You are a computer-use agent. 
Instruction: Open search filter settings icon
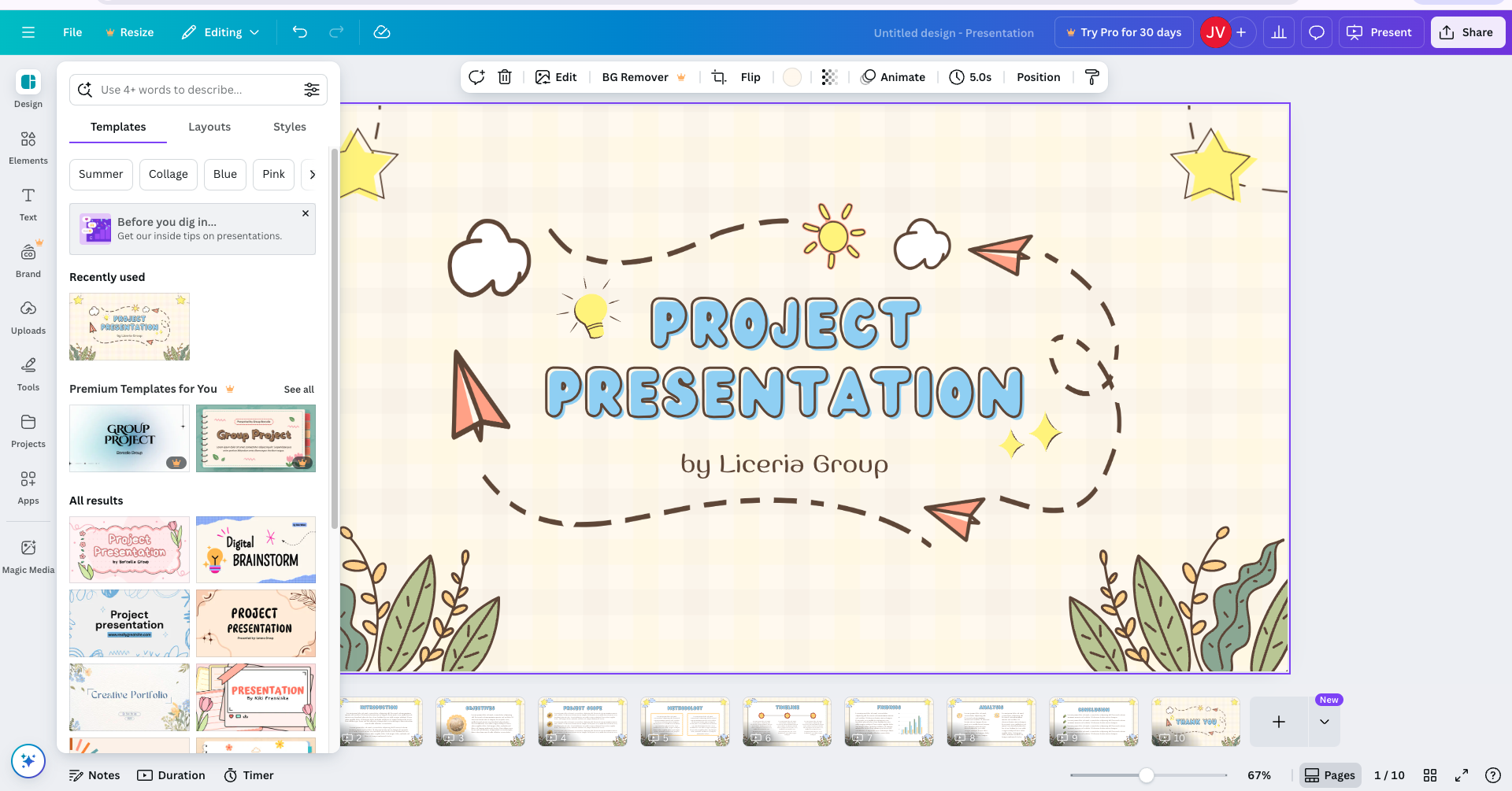(x=312, y=90)
